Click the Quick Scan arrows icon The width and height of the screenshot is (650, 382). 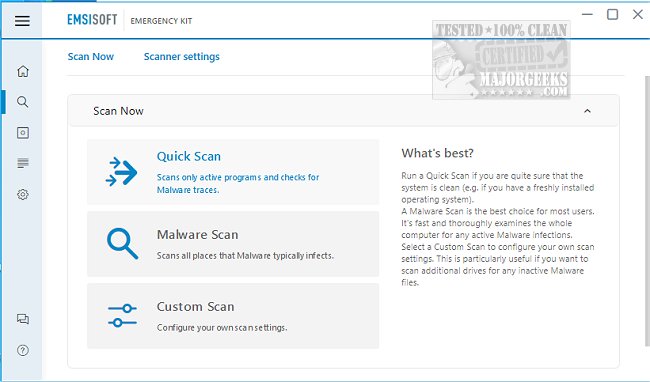pyautogui.click(x=121, y=172)
